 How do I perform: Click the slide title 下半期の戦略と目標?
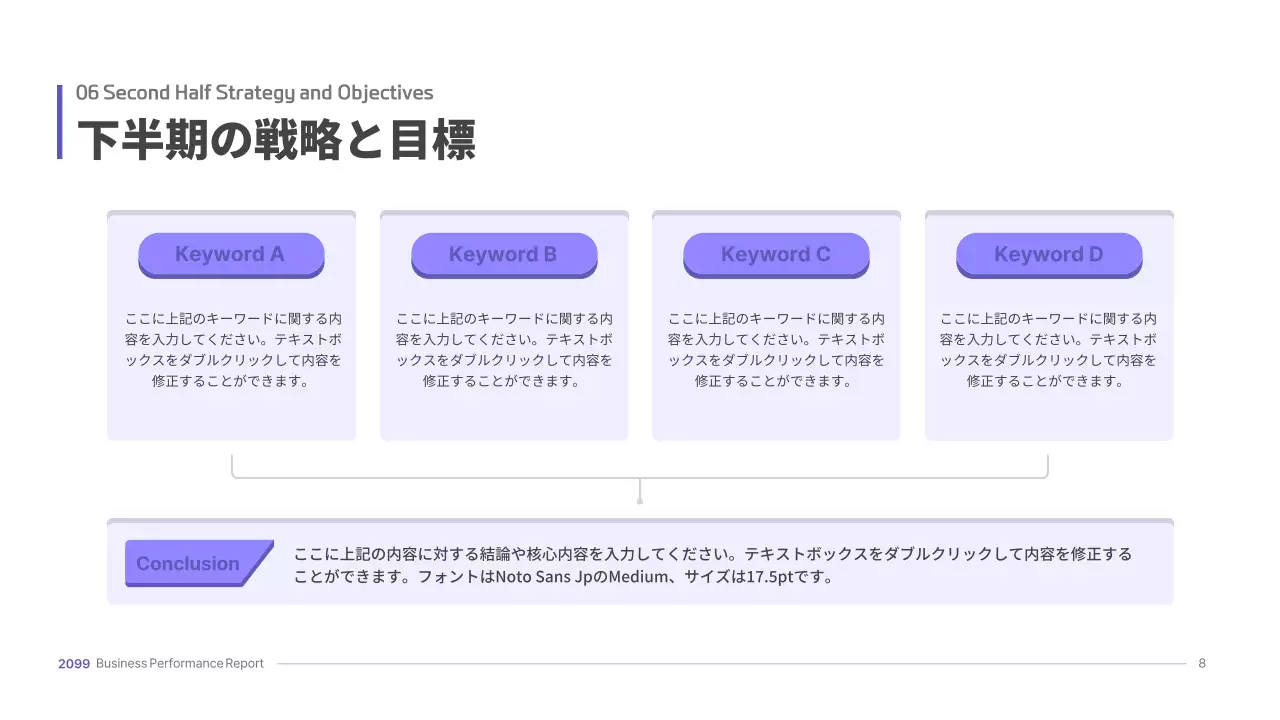278,140
